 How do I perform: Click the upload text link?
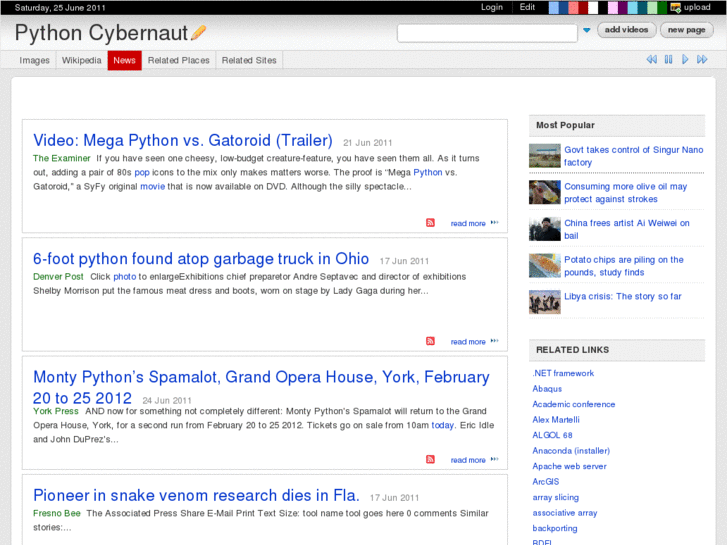[x=697, y=7]
